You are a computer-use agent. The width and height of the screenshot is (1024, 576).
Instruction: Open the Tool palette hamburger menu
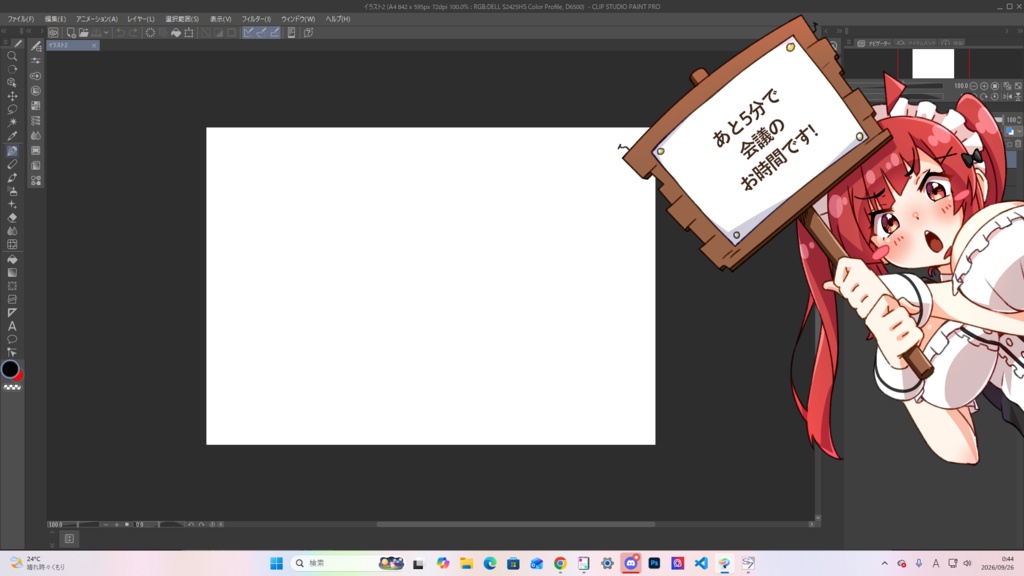pyautogui.click(x=6, y=43)
